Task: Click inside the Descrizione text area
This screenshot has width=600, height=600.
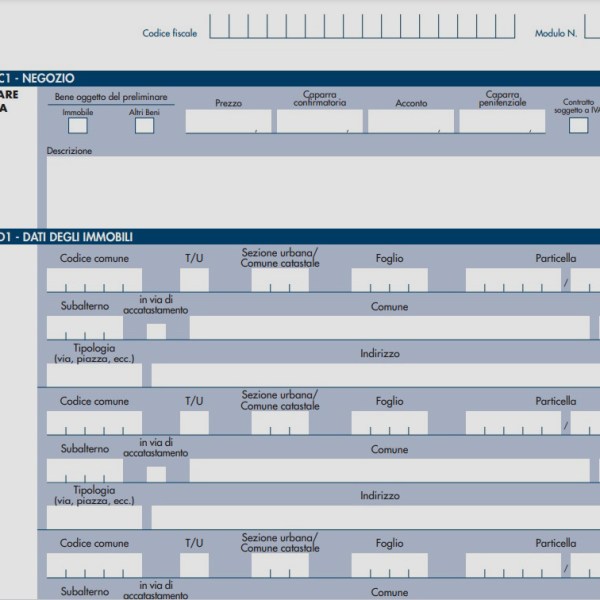Action: [x=323, y=192]
